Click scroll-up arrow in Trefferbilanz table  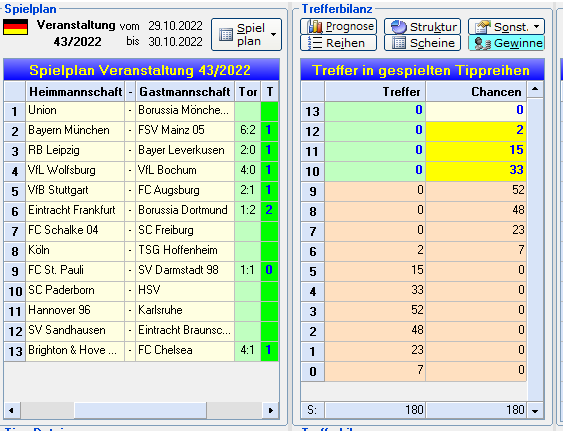pos(535,89)
